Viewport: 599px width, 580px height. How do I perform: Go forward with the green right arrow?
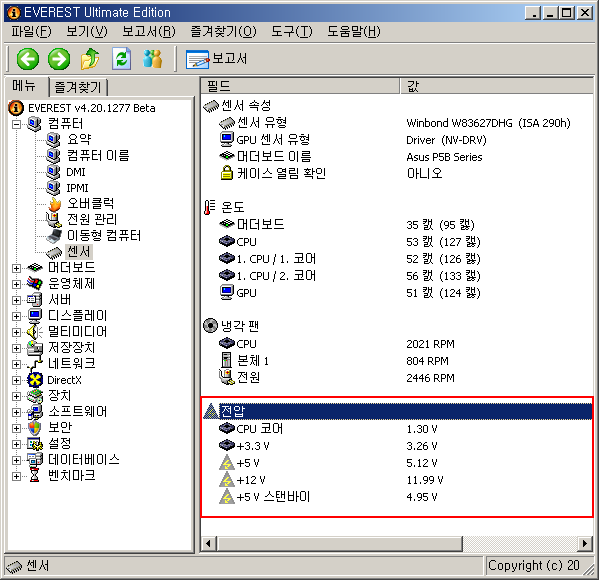point(59,59)
